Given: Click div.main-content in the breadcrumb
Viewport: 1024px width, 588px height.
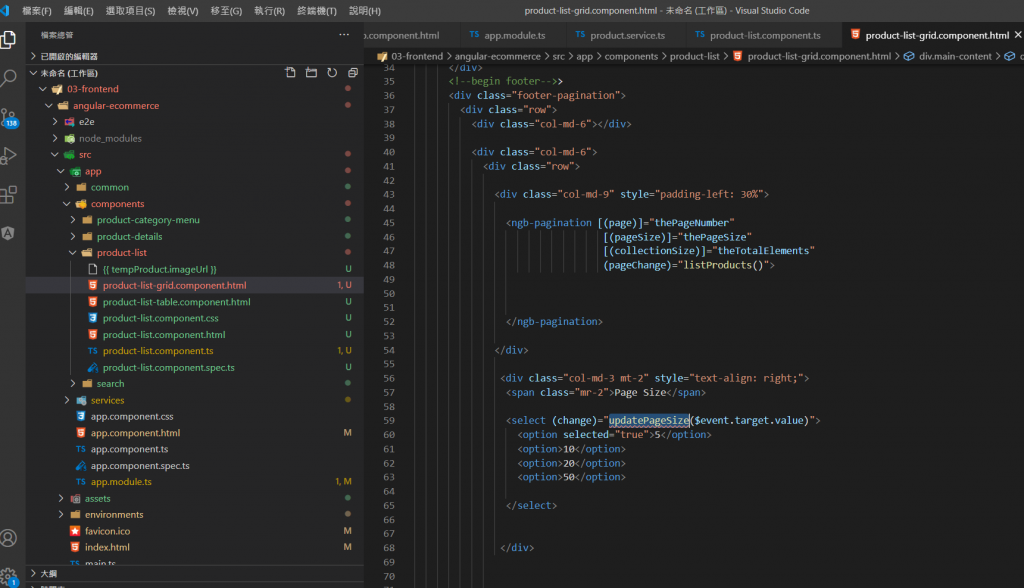Looking at the screenshot, I should [957, 56].
